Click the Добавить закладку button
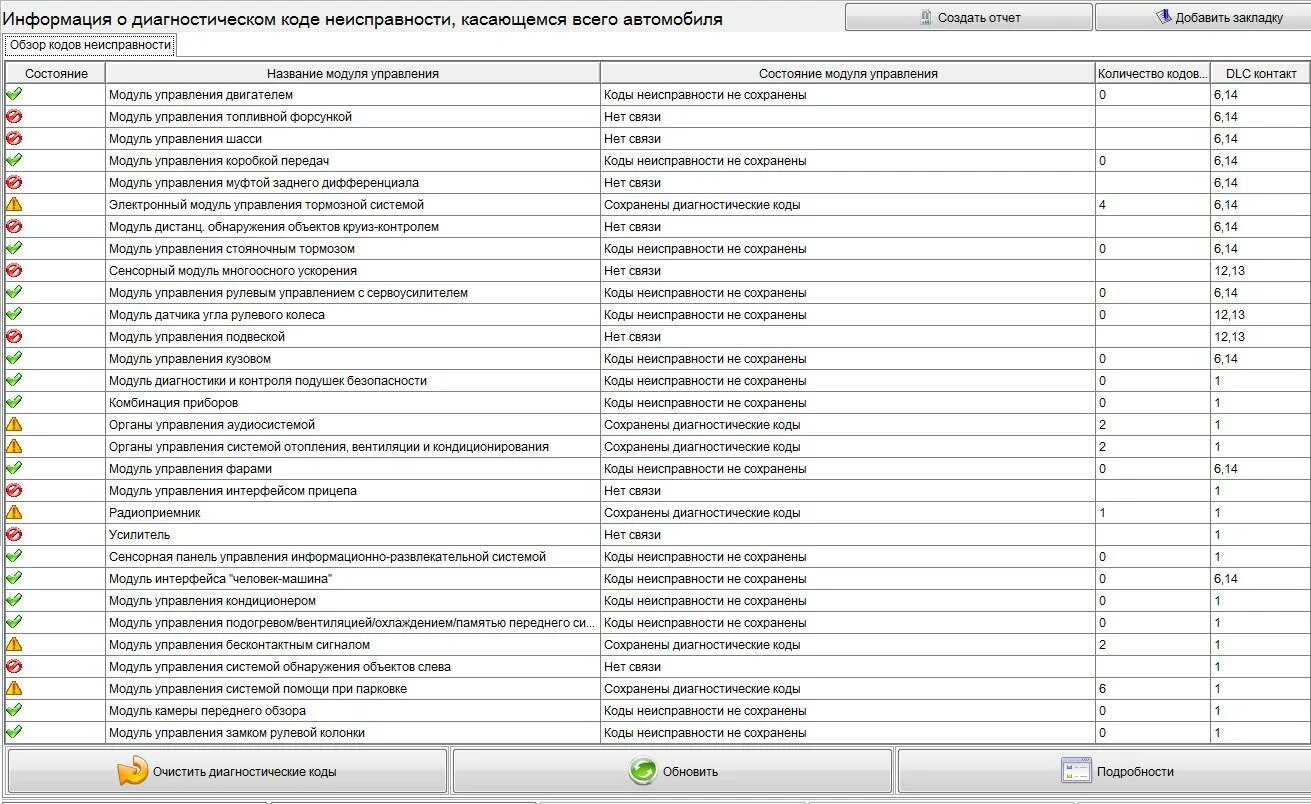The height and width of the screenshot is (804, 1311). [1203, 17]
